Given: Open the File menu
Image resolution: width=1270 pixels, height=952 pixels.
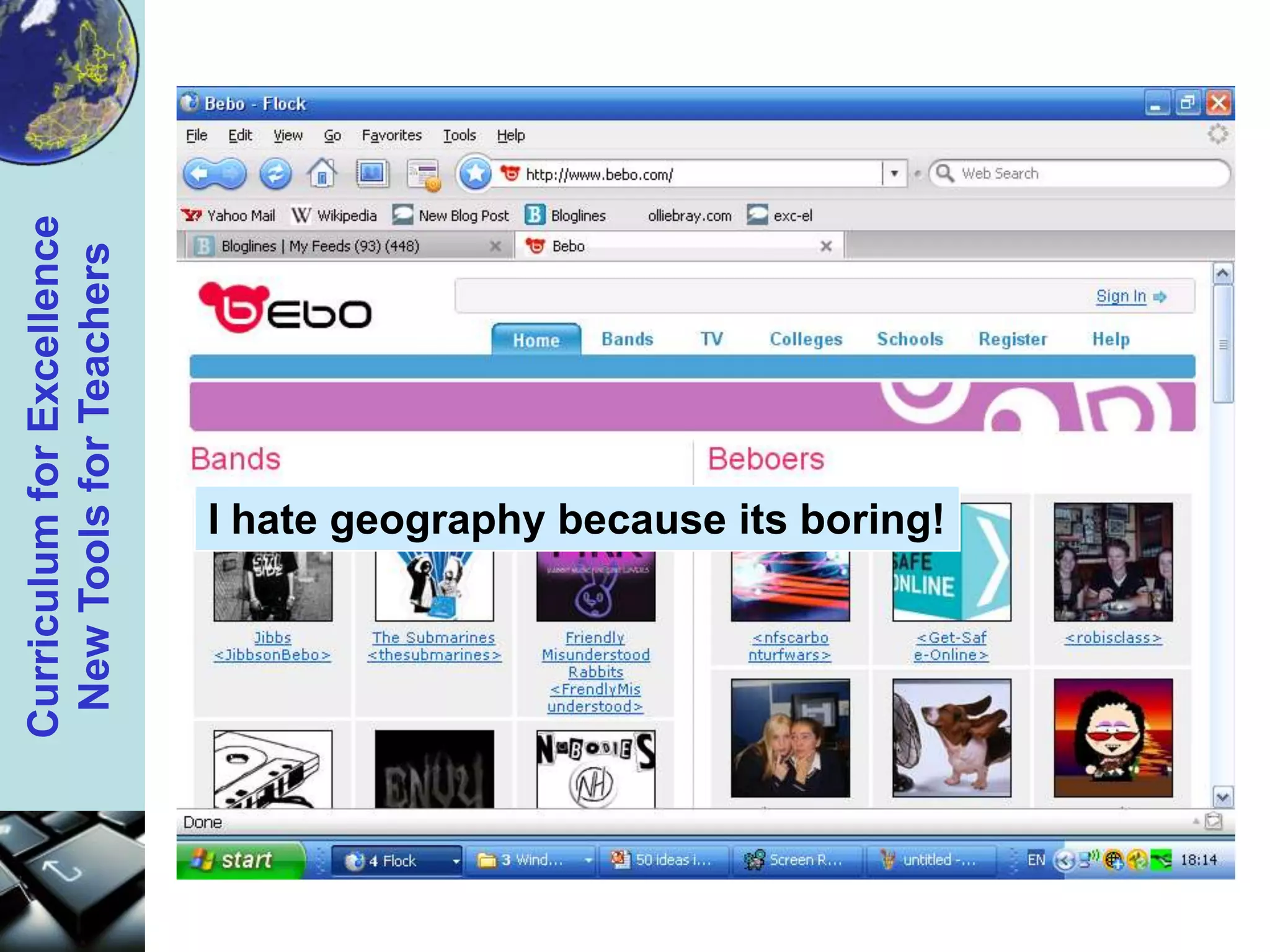Looking at the screenshot, I should (x=197, y=135).
